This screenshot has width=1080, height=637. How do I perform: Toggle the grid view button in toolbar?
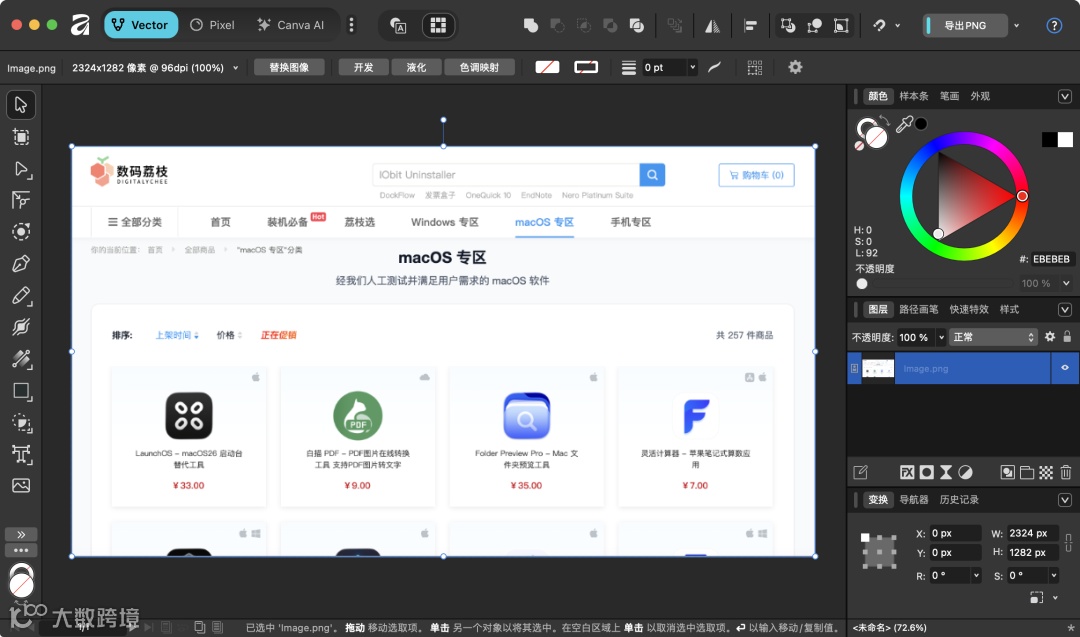tap(438, 25)
